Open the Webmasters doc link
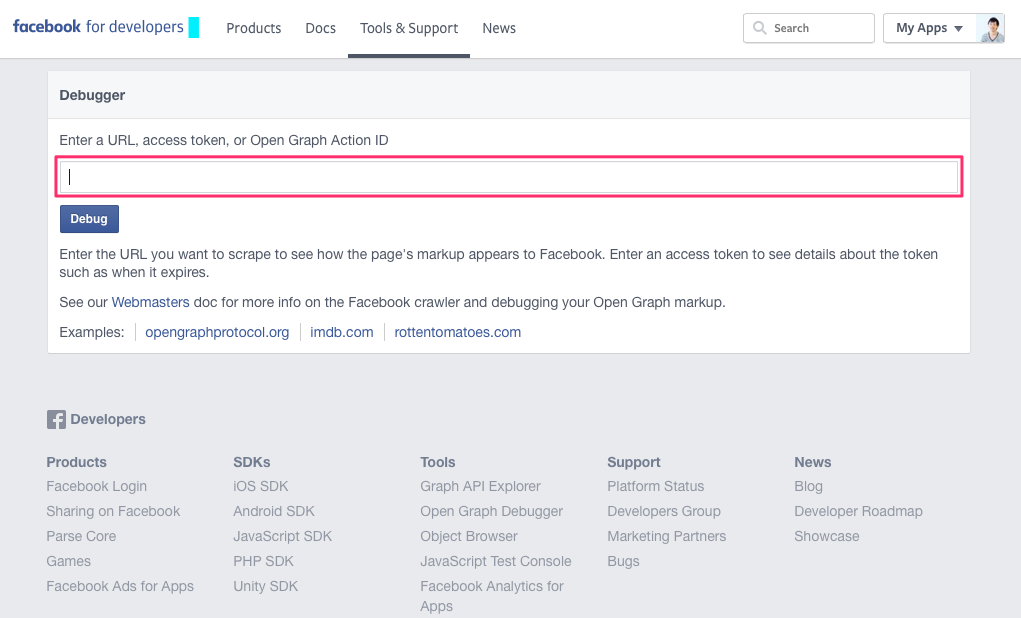 click(150, 302)
